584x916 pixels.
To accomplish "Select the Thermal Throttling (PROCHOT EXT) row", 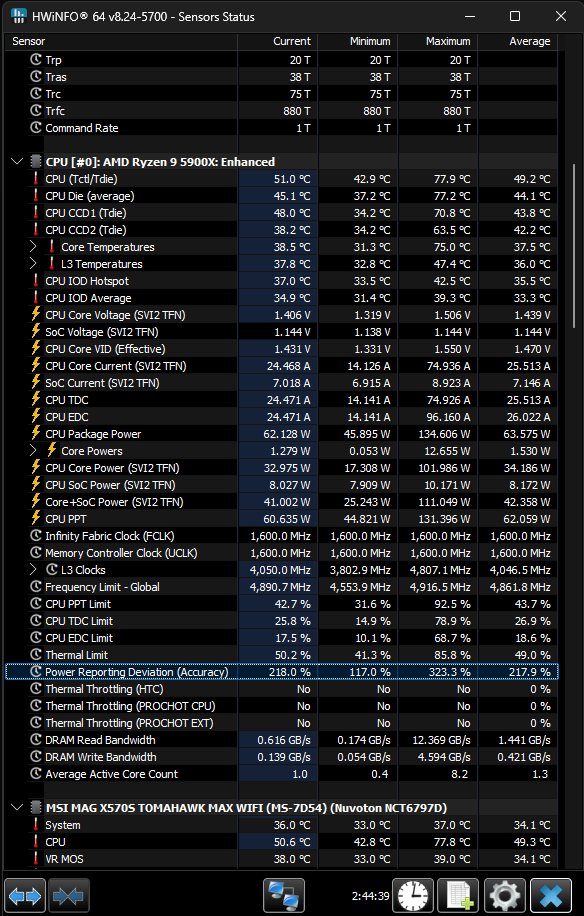I will (281, 723).
